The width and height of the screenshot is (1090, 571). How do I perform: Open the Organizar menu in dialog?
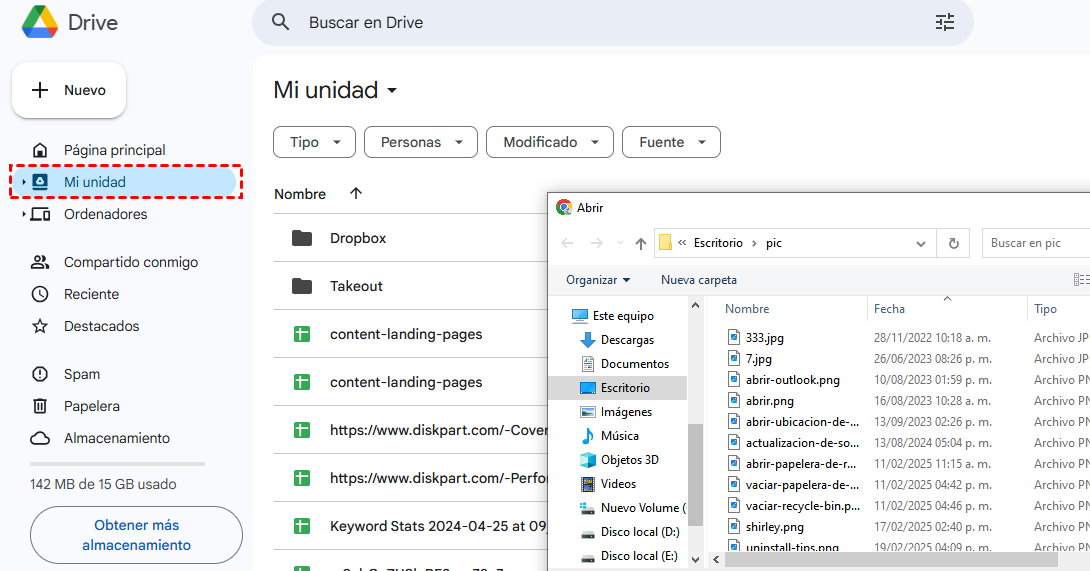[x=598, y=280]
